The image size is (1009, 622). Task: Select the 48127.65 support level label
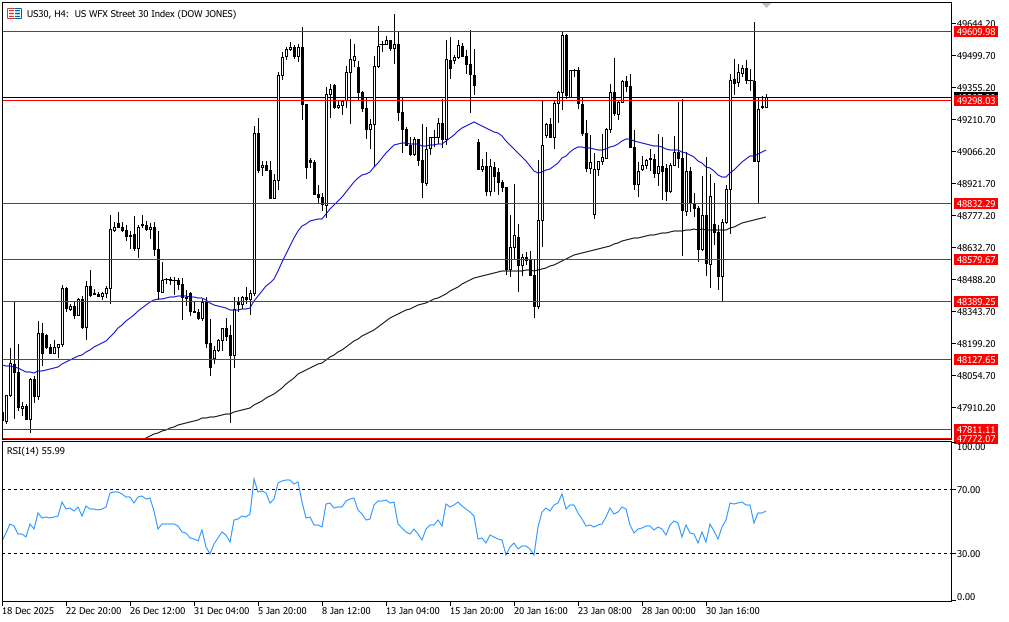[x=976, y=359]
